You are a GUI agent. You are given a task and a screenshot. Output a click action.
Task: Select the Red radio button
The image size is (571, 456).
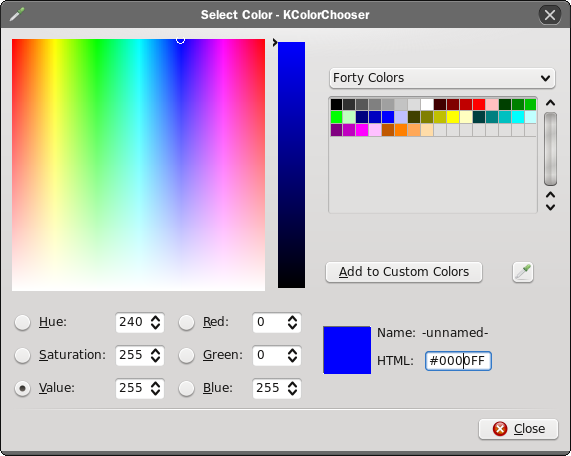(186, 322)
